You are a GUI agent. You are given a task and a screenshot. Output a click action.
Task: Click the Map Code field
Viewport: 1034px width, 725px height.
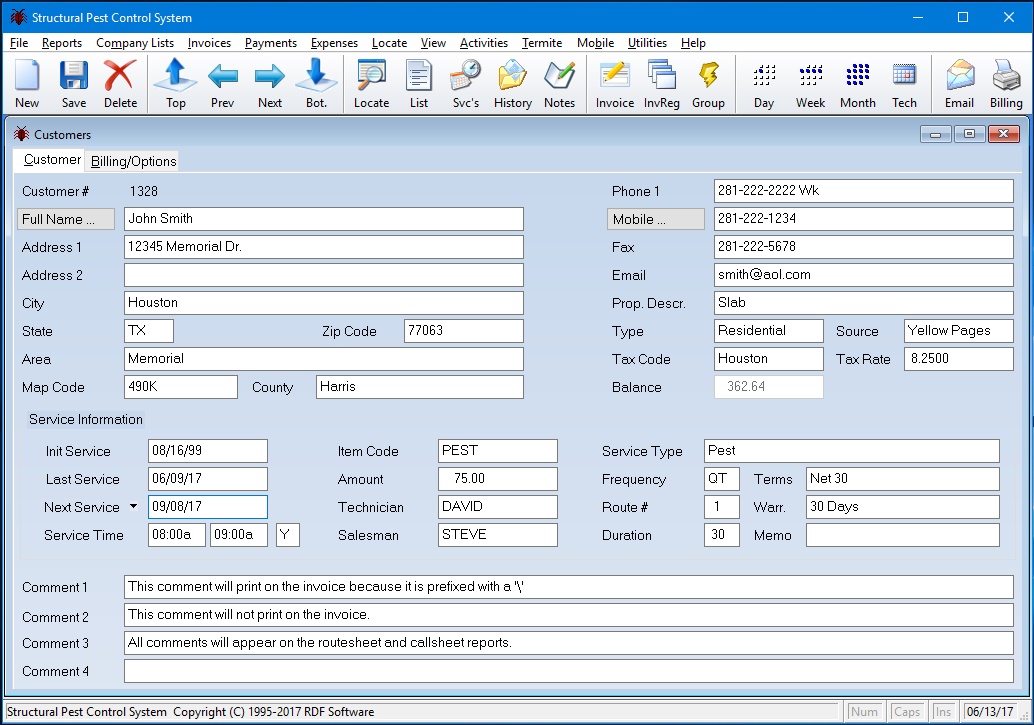coord(181,387)
